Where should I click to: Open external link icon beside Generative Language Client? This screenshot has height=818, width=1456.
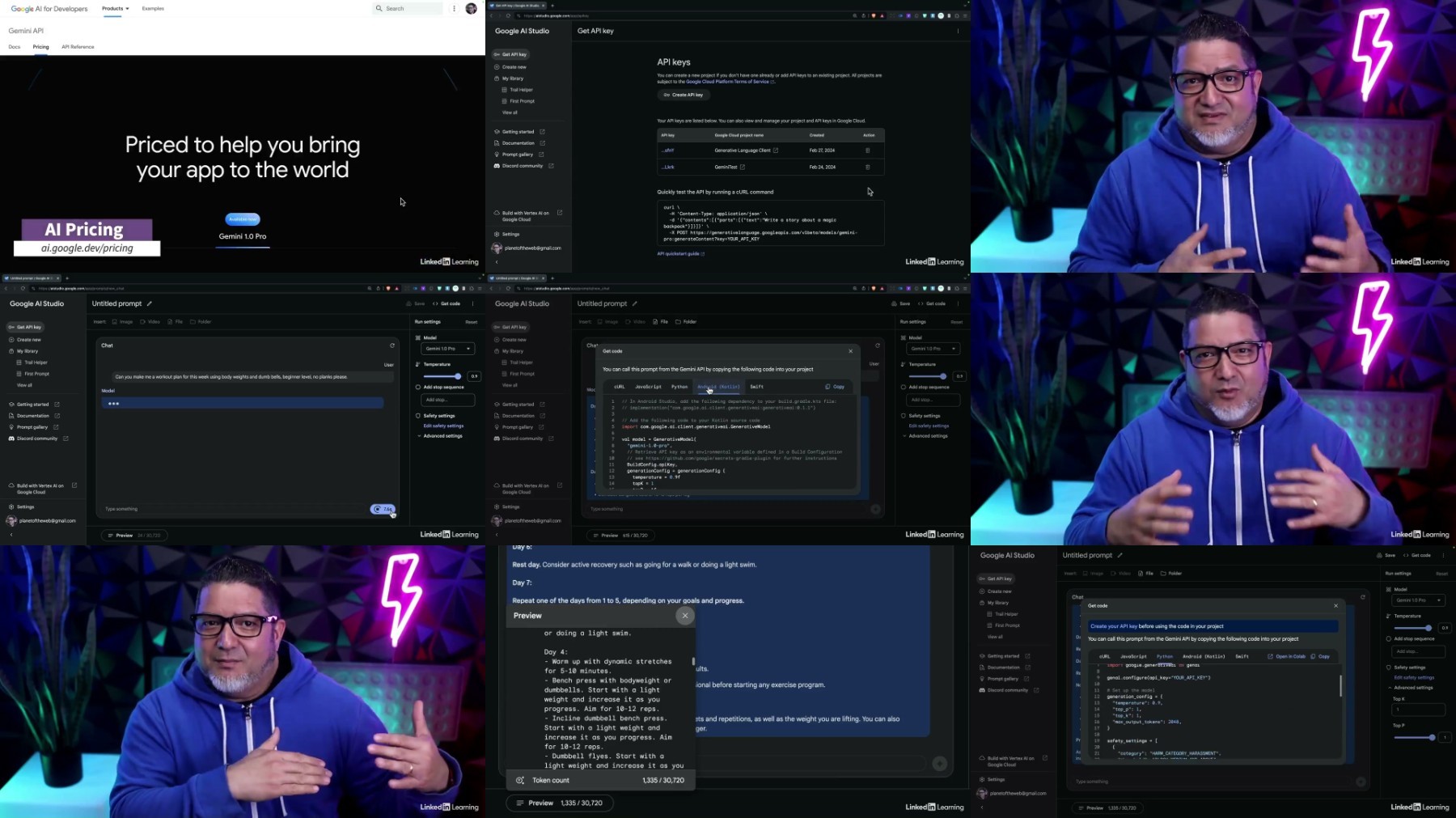(776, 150)
